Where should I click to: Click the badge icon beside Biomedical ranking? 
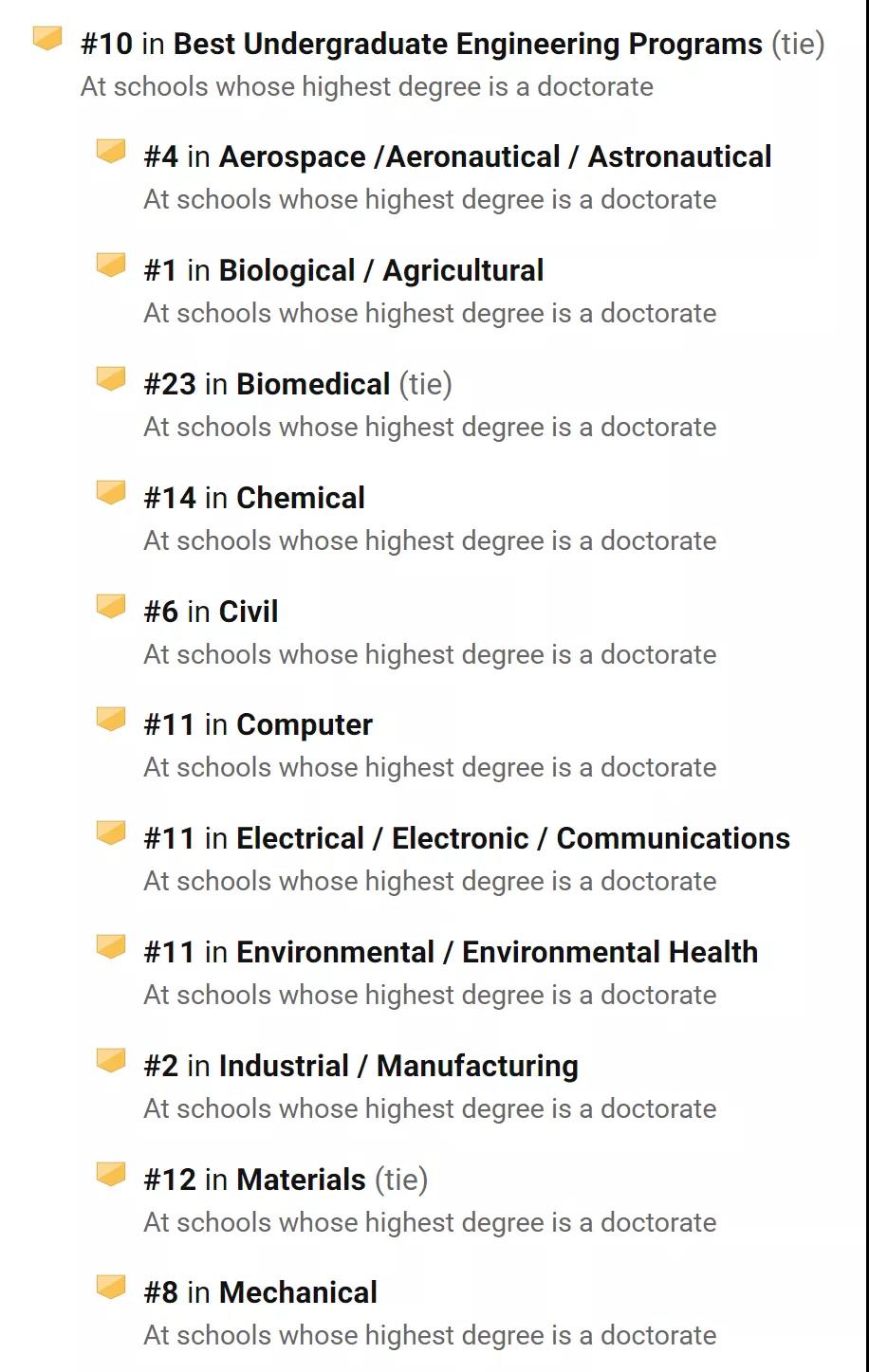(x=111, y=378)
